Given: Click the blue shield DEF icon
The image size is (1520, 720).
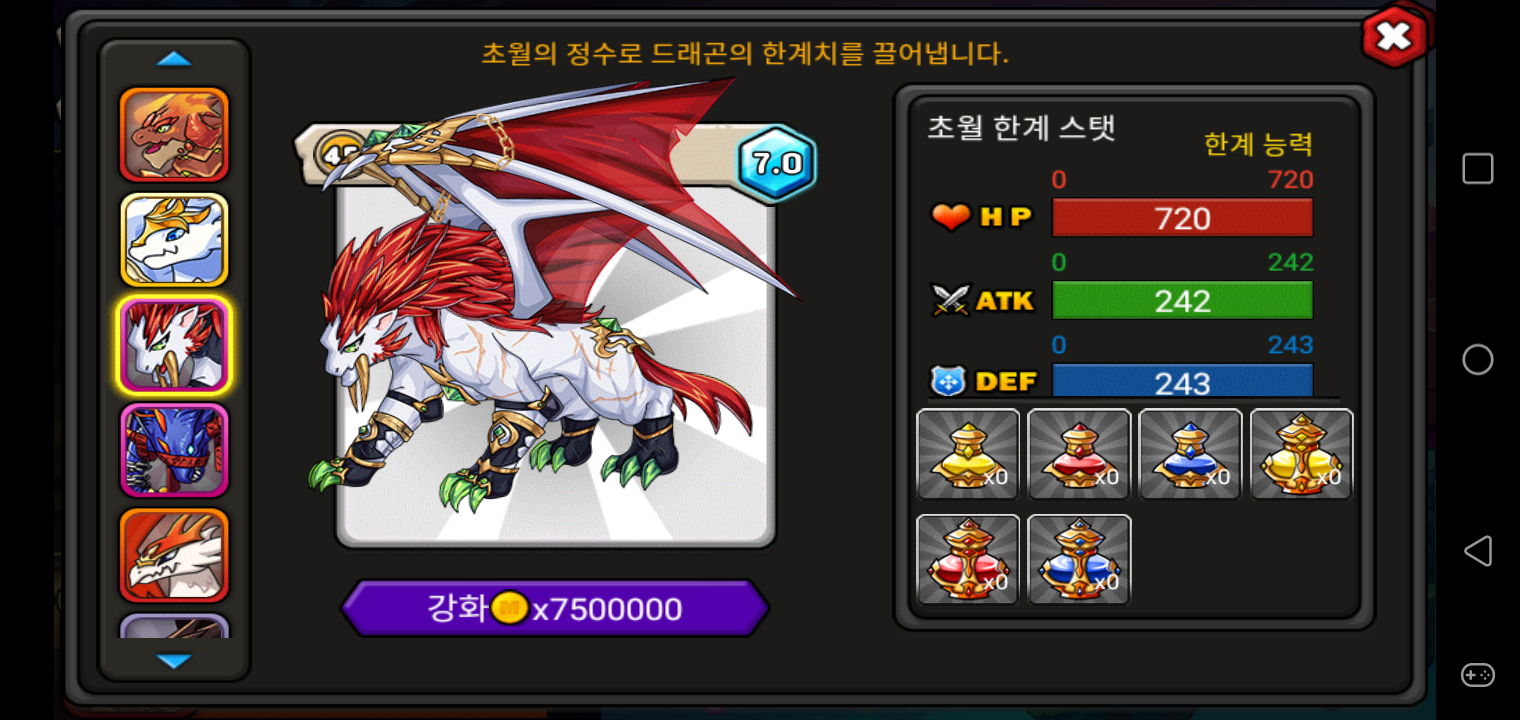Looking at the screenshot, I should tap(947, 381).
